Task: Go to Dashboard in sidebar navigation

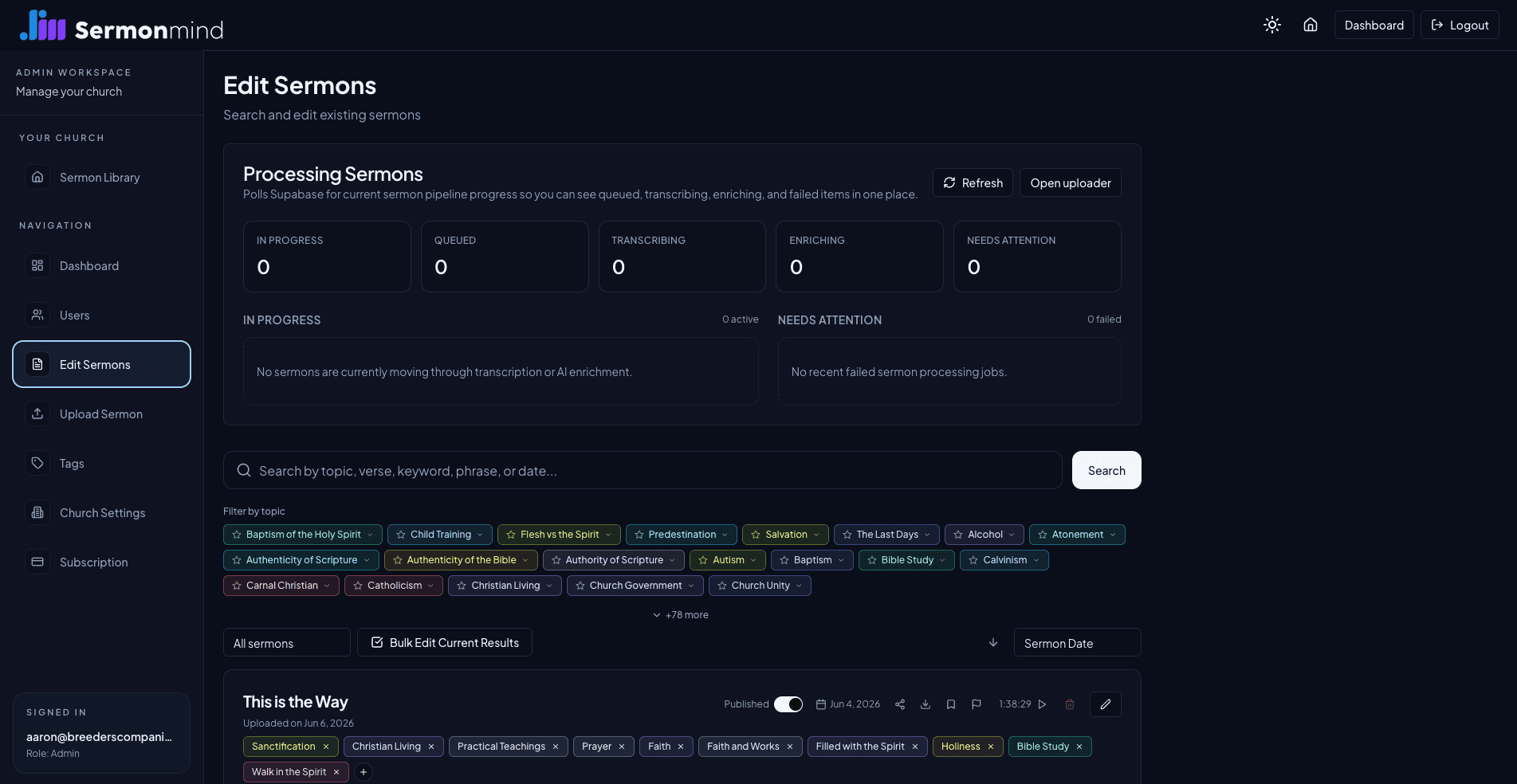Action: pyautogui.click(x=101, y=265)
